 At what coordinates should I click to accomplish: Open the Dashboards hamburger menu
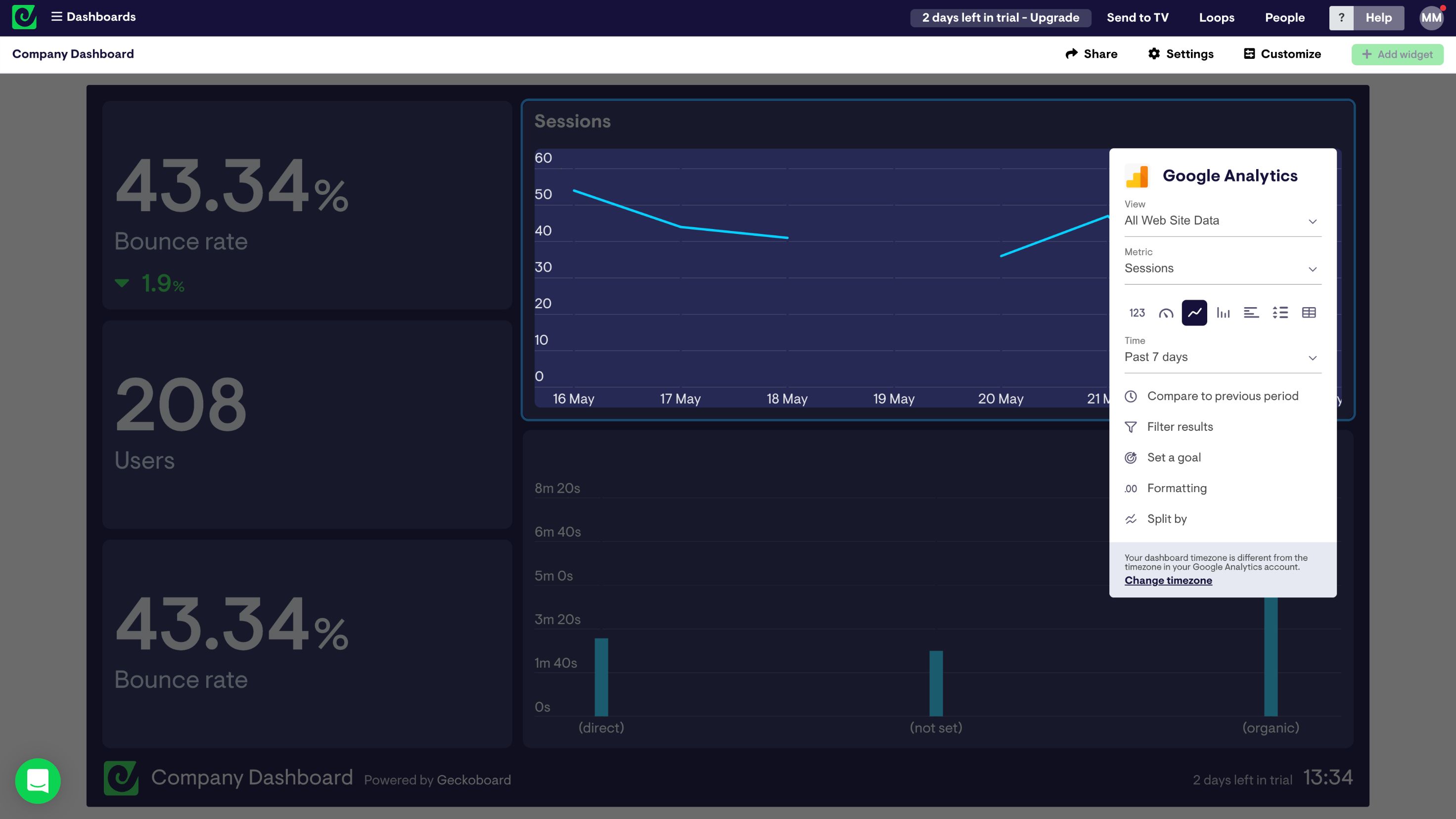[93, 17]
